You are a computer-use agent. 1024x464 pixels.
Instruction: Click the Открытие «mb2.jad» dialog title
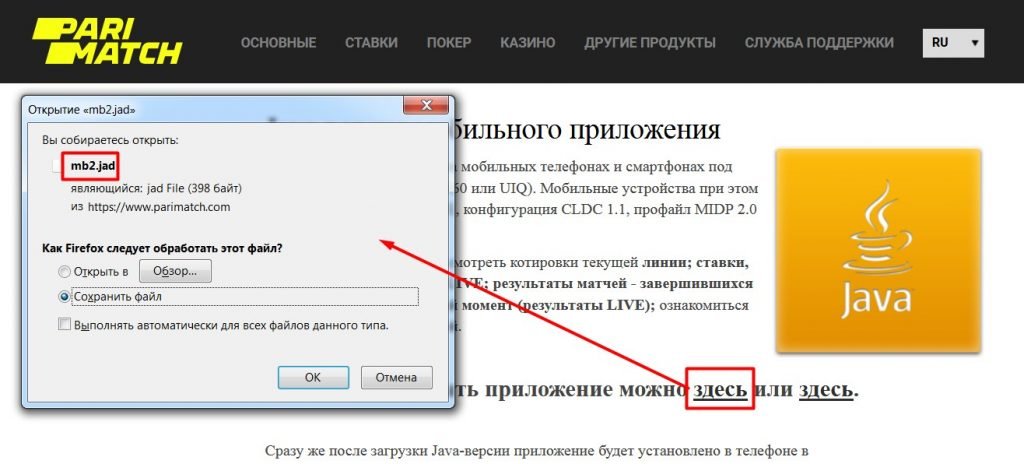(x=82, y=110)
